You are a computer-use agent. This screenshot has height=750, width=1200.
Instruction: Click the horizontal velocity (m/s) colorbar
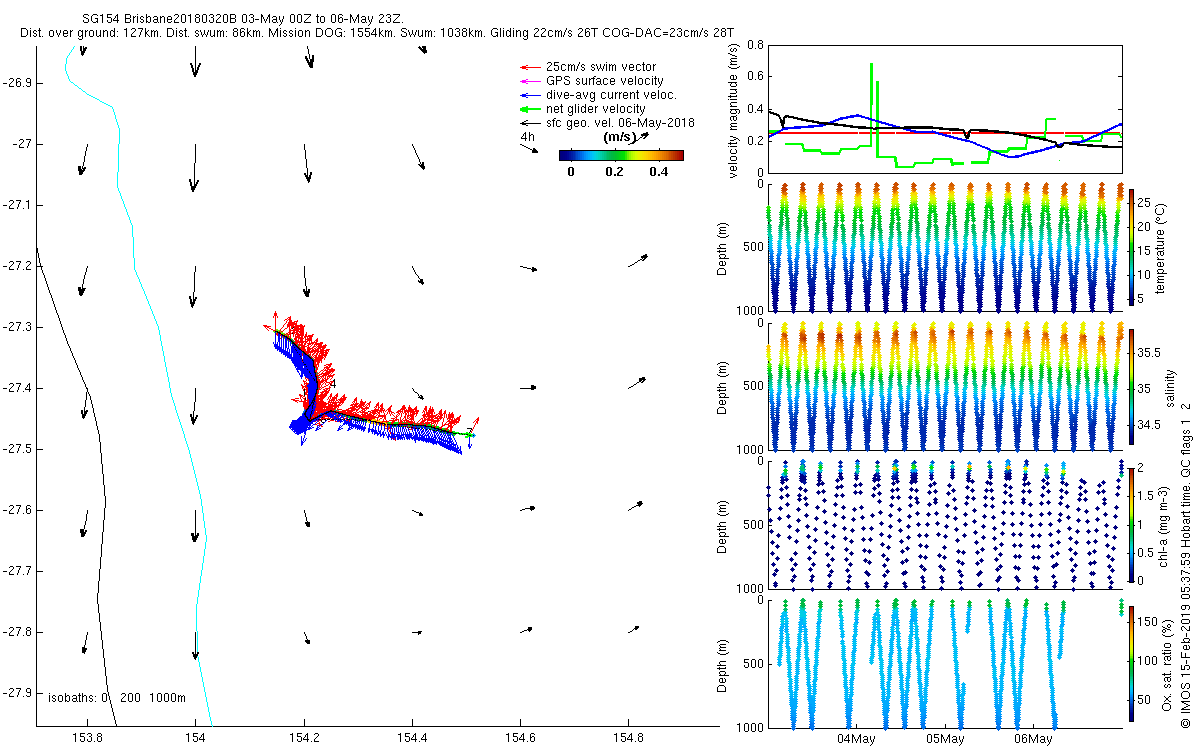(620, 155)
